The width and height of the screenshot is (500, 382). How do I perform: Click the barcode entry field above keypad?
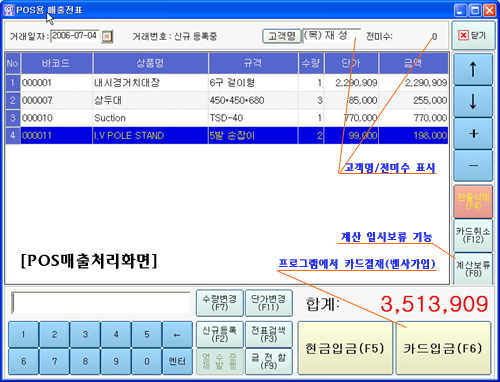pyautogui.click(x=100, y=303)
